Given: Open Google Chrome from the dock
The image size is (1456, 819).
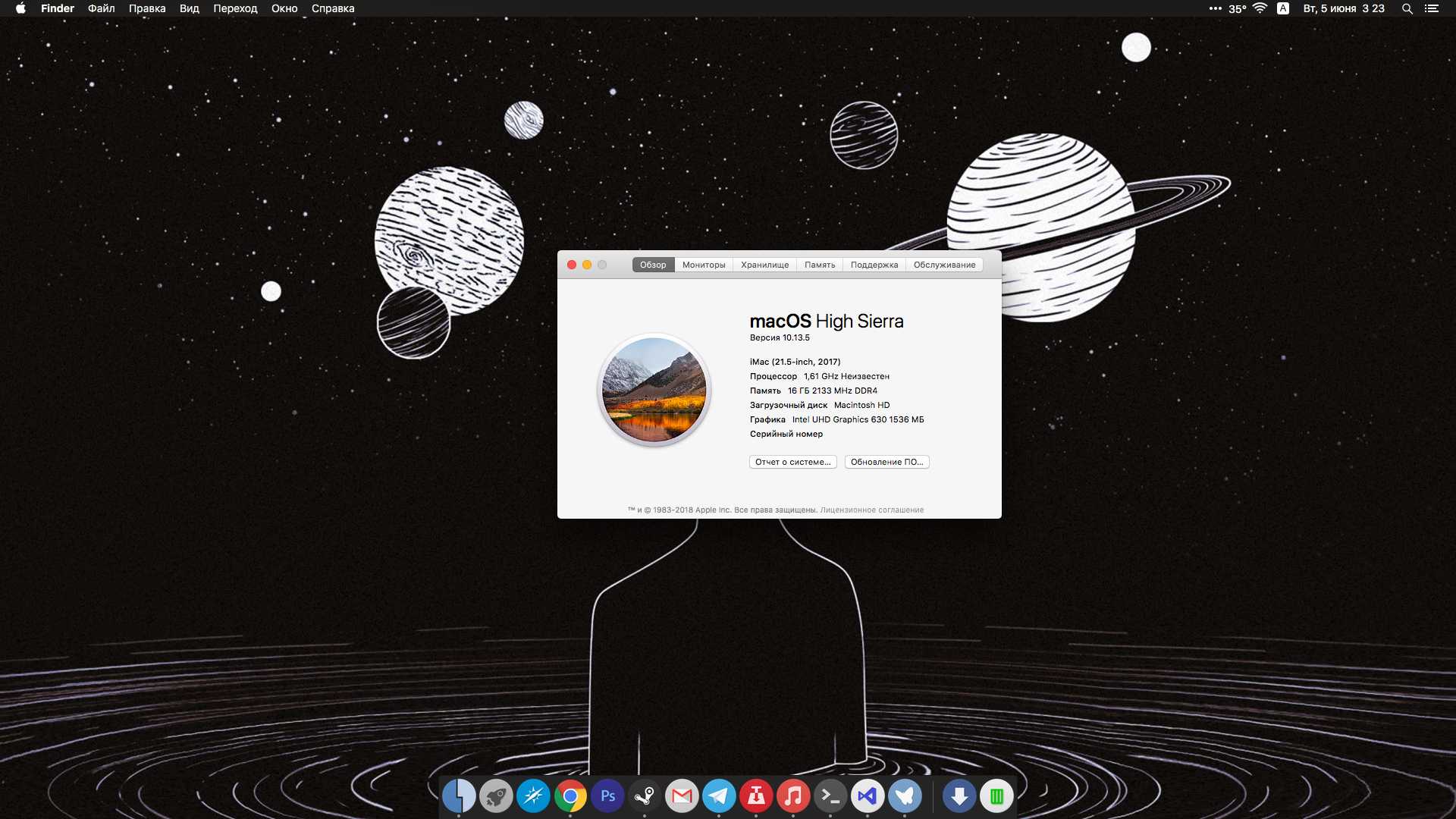Looking at the screenshot, I should coord(570,796).
